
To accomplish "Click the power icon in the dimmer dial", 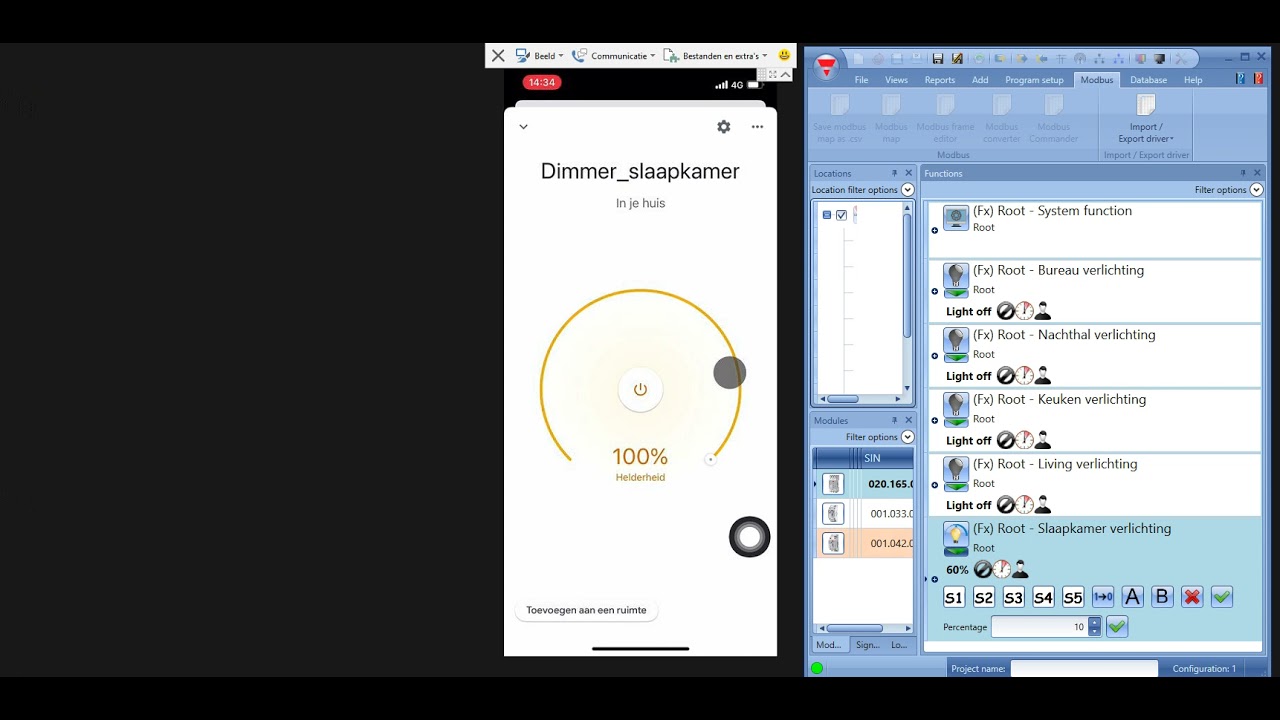I will click(640, 390).
